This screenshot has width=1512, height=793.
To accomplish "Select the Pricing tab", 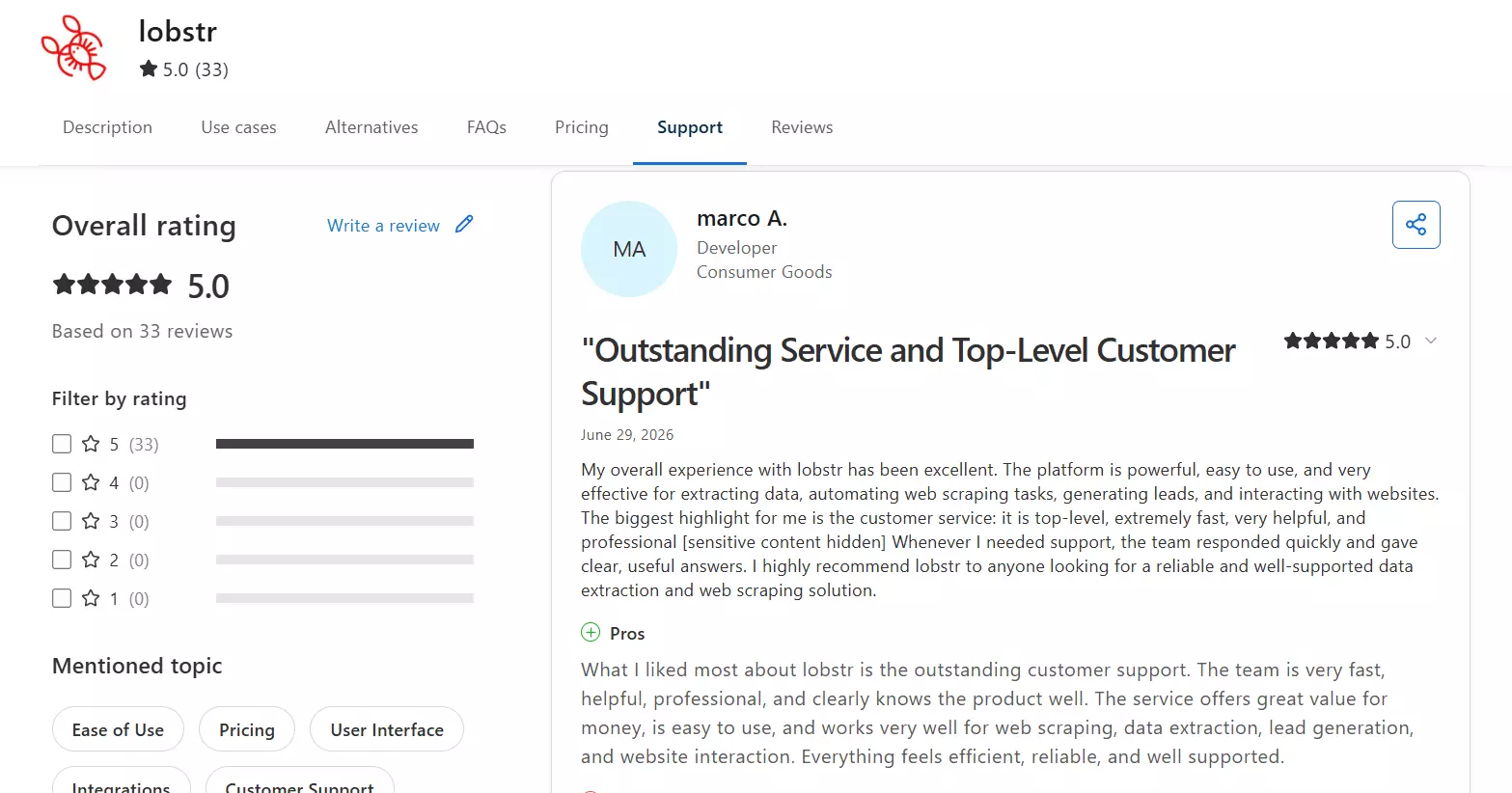I will 582,127.
